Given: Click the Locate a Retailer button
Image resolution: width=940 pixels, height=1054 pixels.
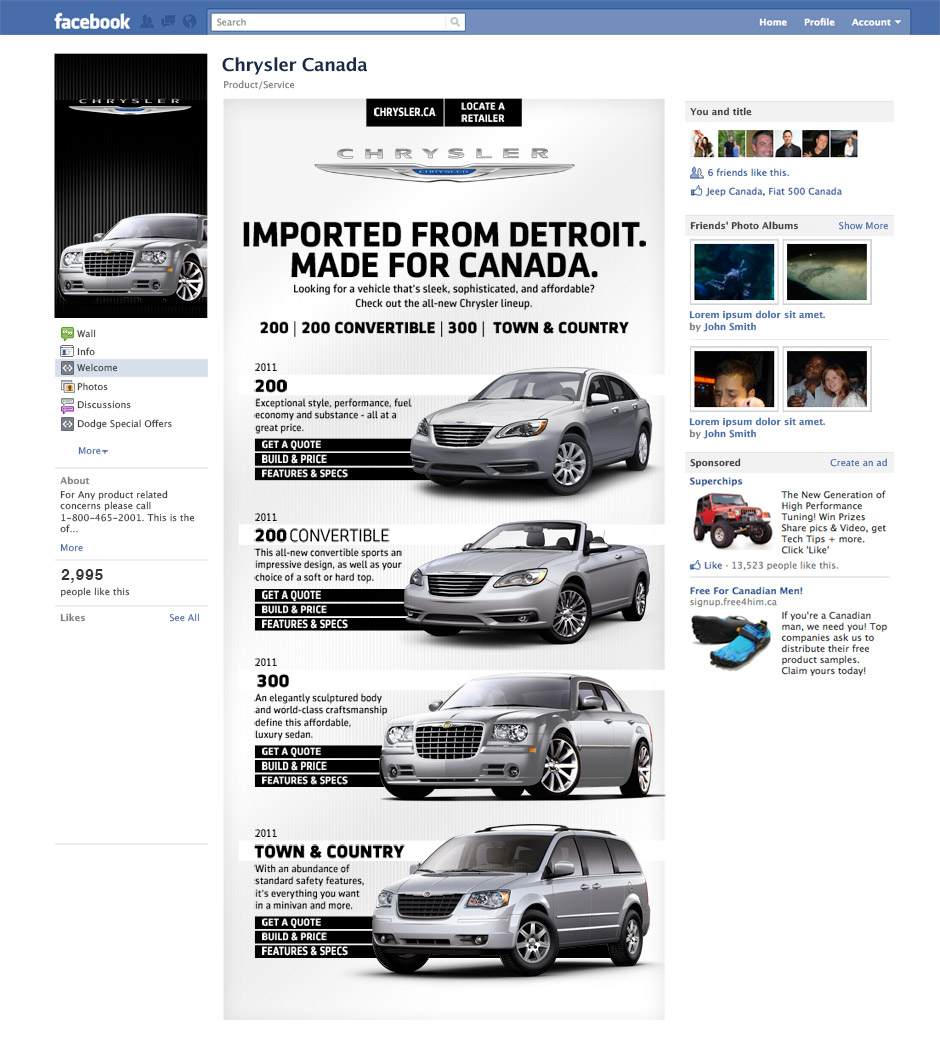Looking at the screenshot, I should tap(483, 112).
